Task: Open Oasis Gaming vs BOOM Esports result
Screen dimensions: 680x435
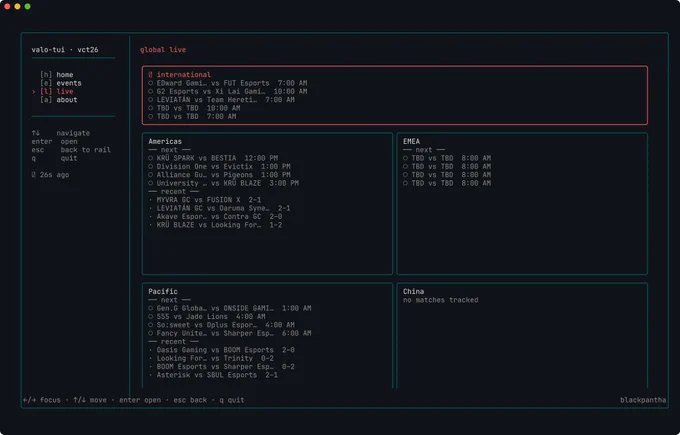Action: pyautogui.click(x=221, y=350)
